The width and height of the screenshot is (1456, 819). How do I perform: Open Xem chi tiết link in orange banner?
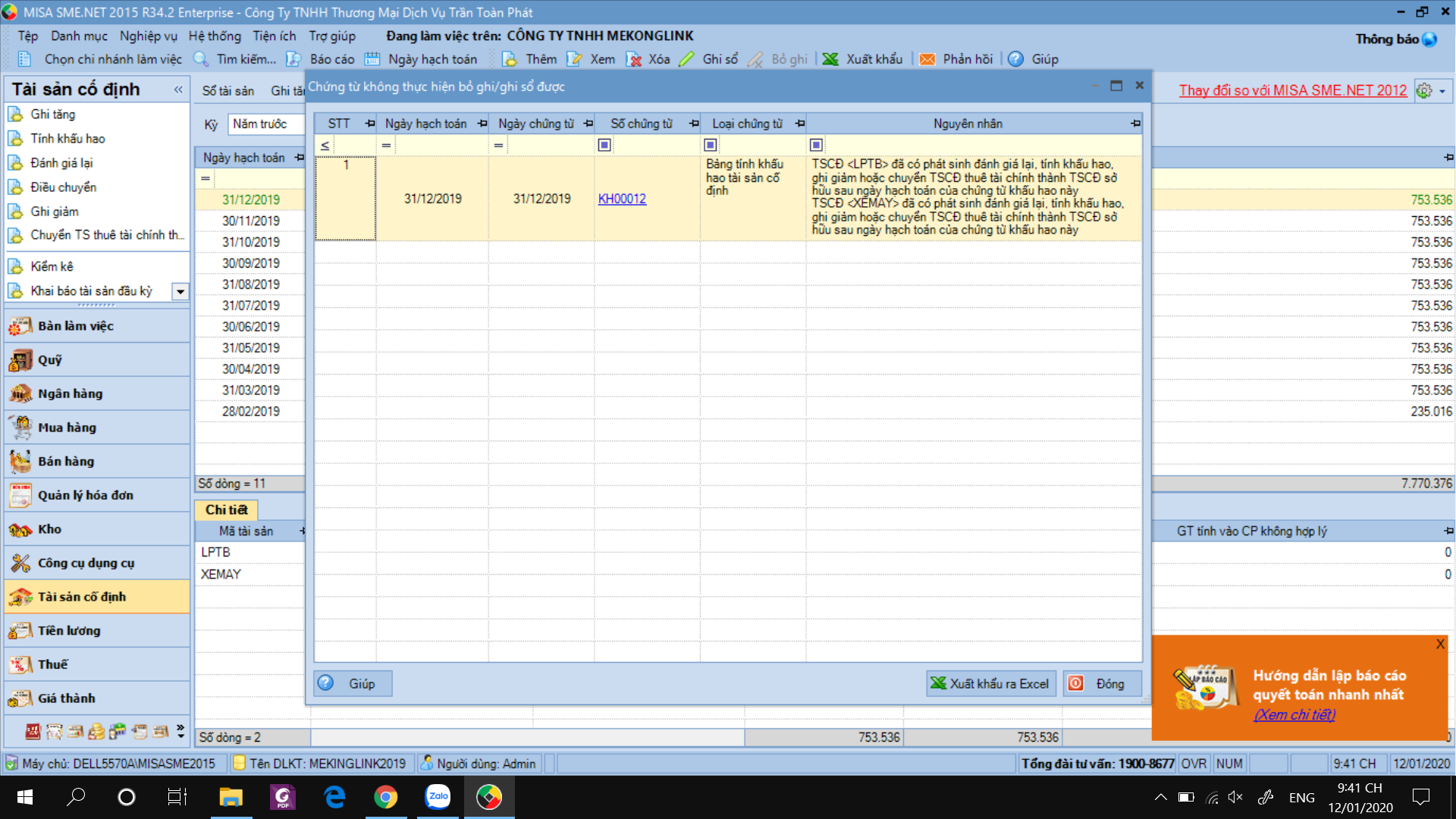coord(1294,714)
